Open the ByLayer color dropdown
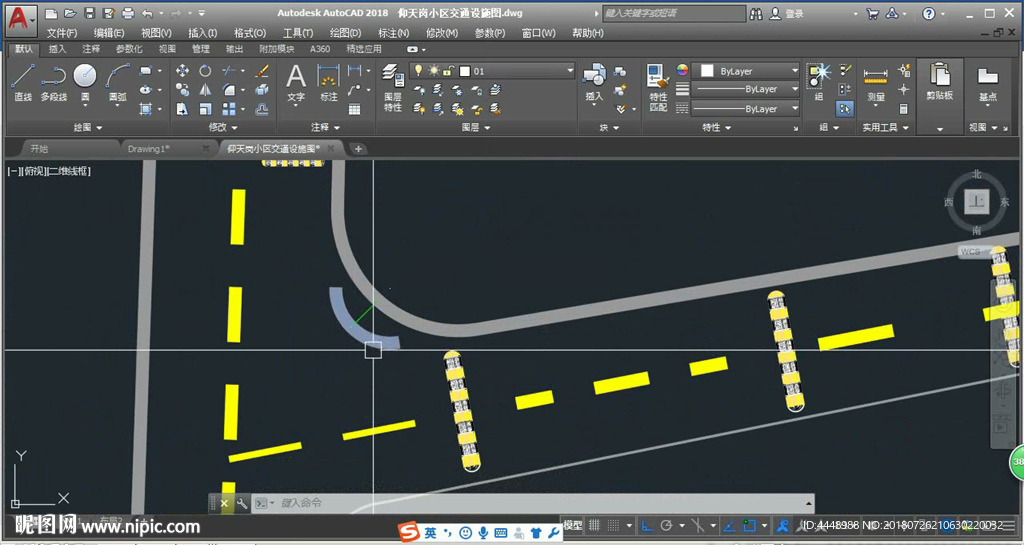Screen dimensions: 1024x545 [795, 70]
